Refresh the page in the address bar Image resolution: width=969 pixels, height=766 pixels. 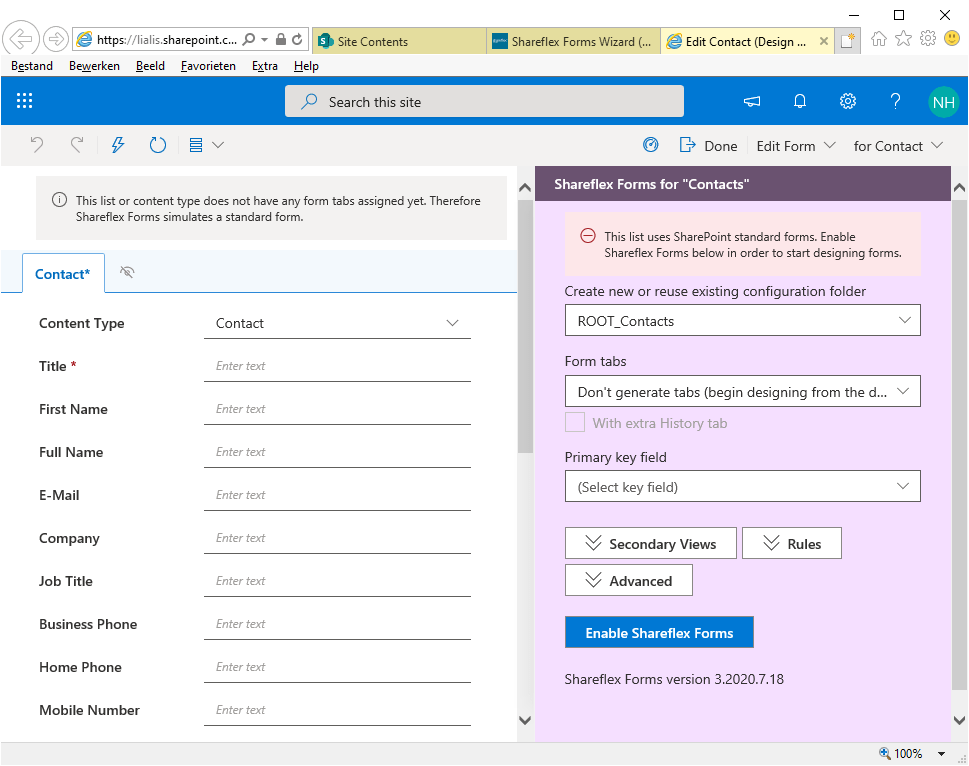[297, 40]
